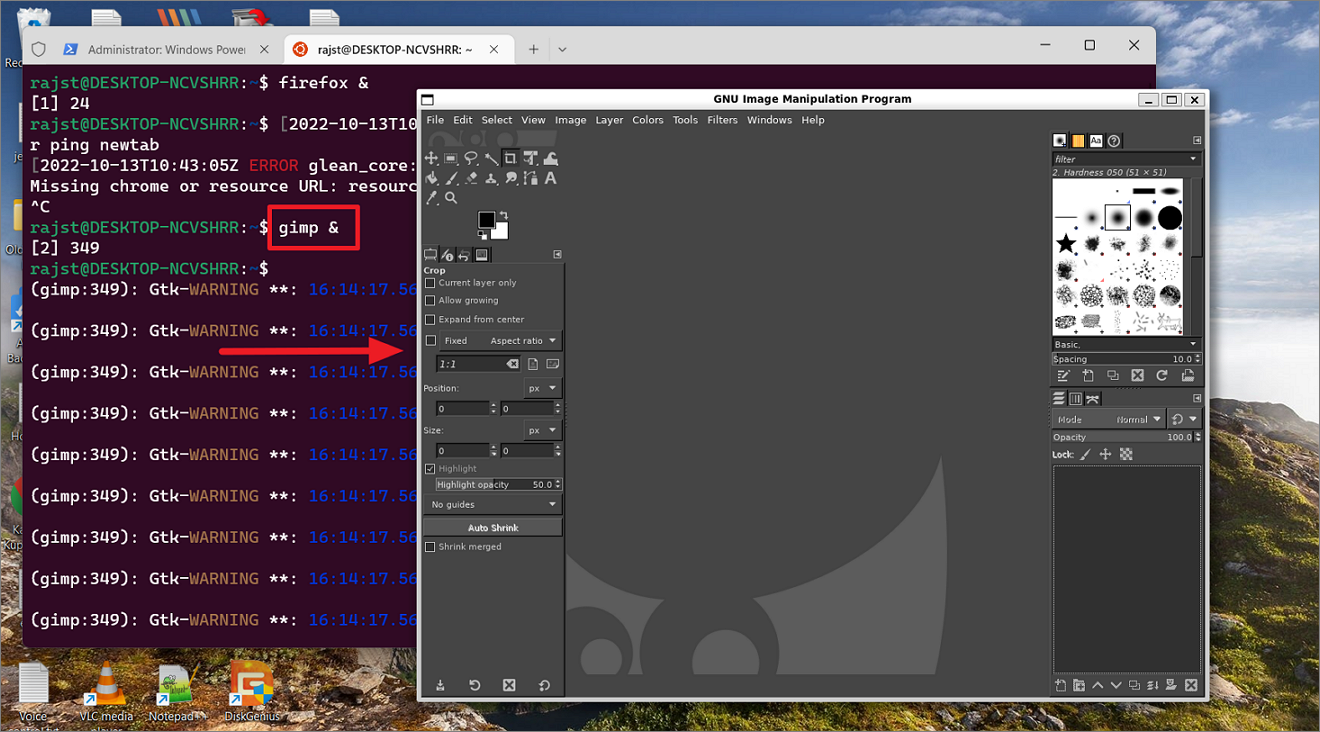Screen dimensions: 1320x732
Task: Enable Allow growing checkbox
Action: click(x=430, y=300)
